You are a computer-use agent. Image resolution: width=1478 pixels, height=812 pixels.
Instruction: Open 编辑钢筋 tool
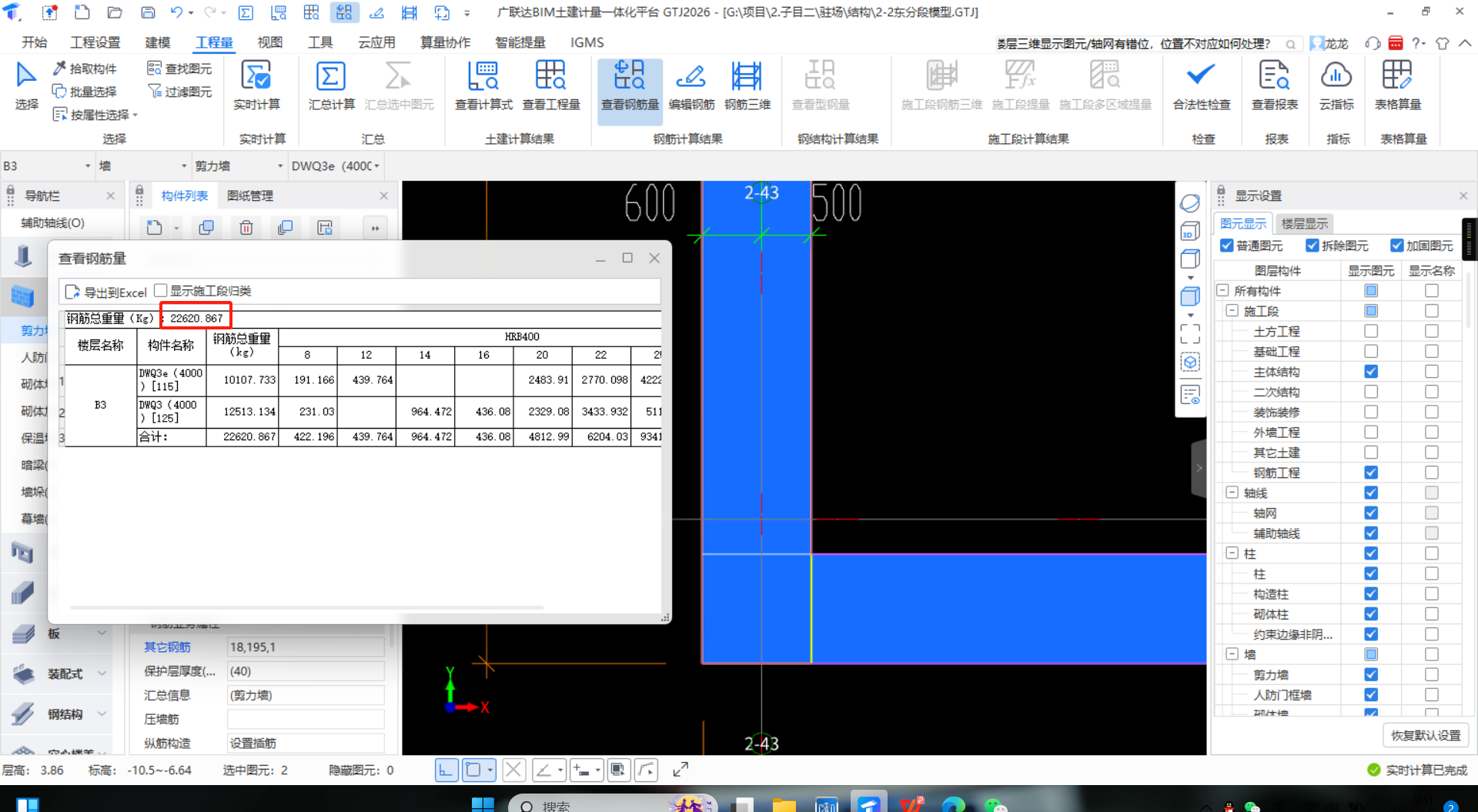[x=691, y=85]
